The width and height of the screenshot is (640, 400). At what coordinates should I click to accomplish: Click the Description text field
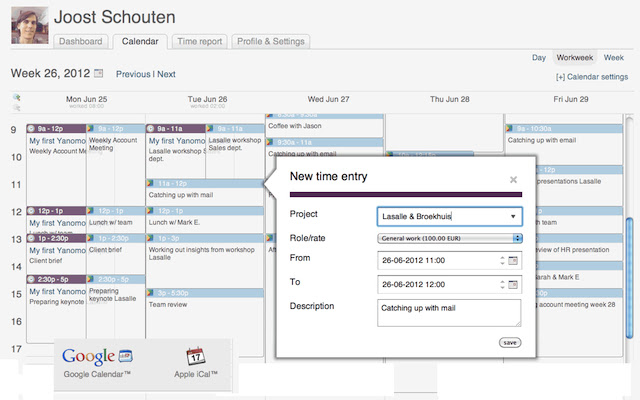448,313
